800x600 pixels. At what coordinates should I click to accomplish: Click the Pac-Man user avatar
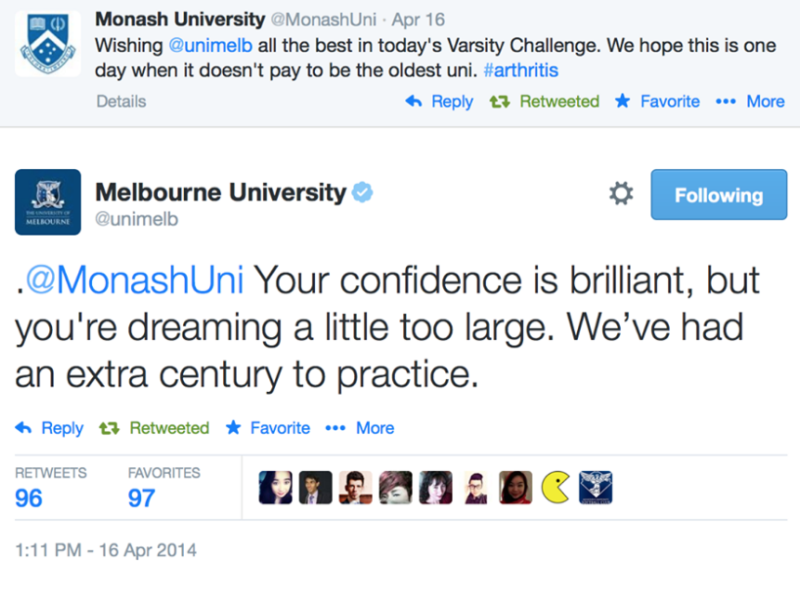[x=556, y=487]
